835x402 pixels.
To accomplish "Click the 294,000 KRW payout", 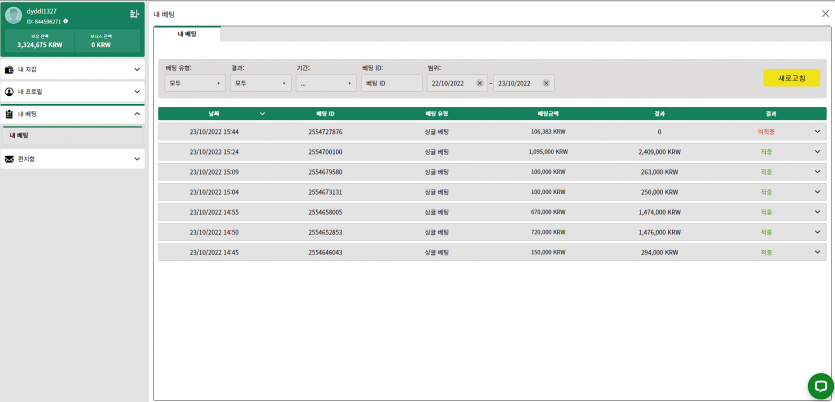I will pyautogui.click(x=659, y=252).
